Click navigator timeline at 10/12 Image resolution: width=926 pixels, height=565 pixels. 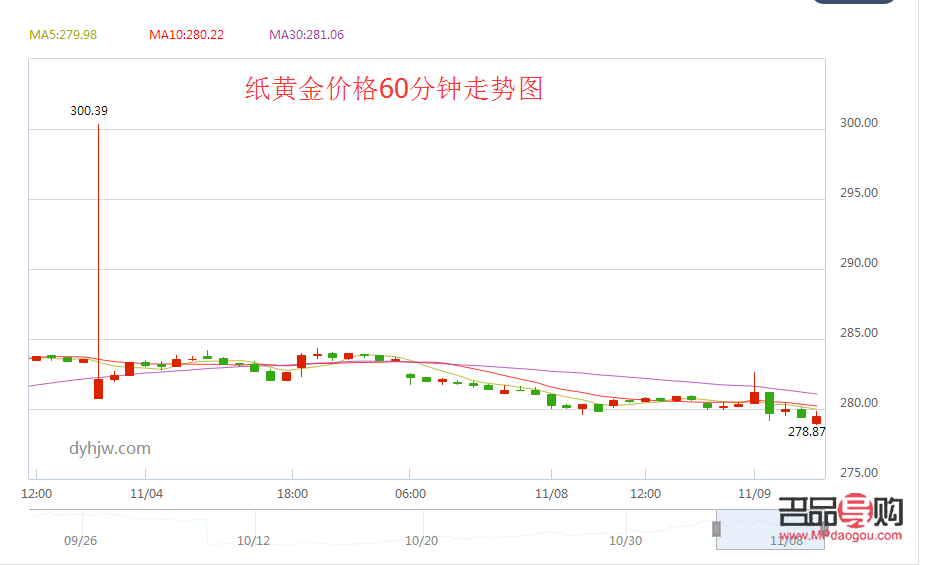253,541
